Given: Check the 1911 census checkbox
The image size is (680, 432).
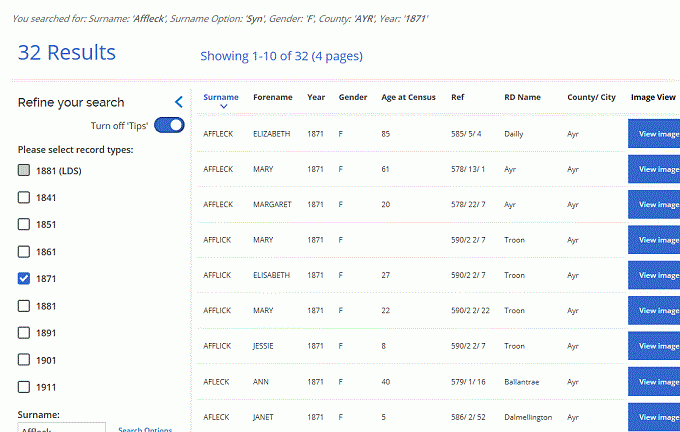Looking at the screenshot, I should (x=24, y=387).
